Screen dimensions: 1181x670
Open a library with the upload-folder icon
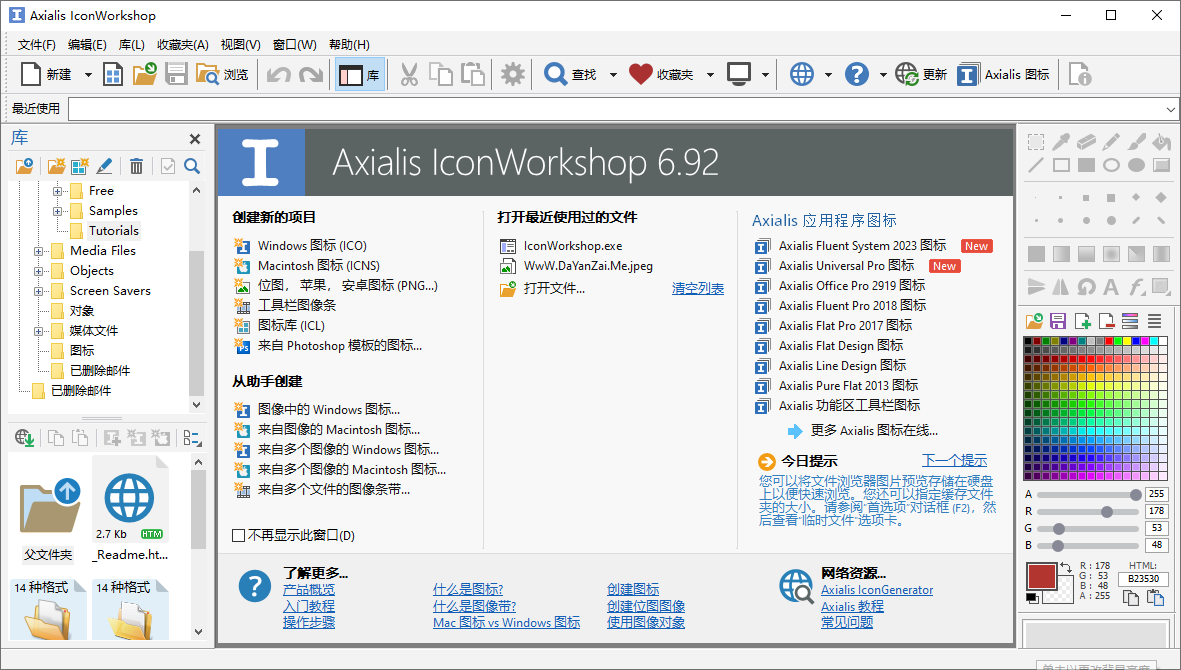click(24, 165)
